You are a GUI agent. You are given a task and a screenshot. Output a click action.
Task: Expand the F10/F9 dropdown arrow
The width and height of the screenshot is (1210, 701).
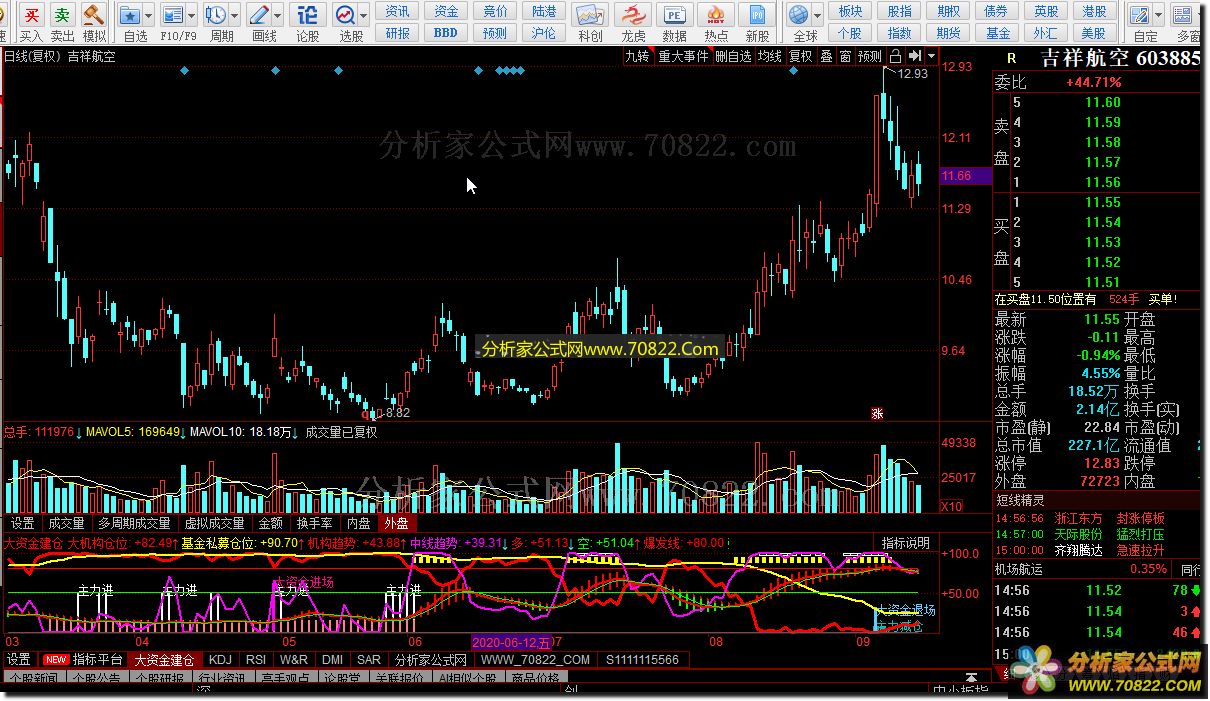pos(192,16)
